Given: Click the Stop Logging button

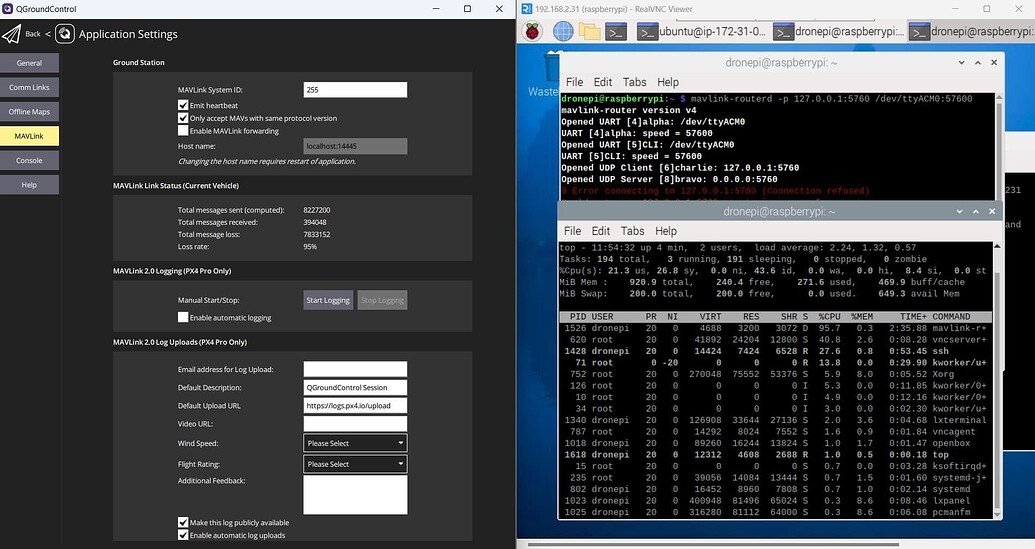Looking at the screenshot, I should [382, 300].
